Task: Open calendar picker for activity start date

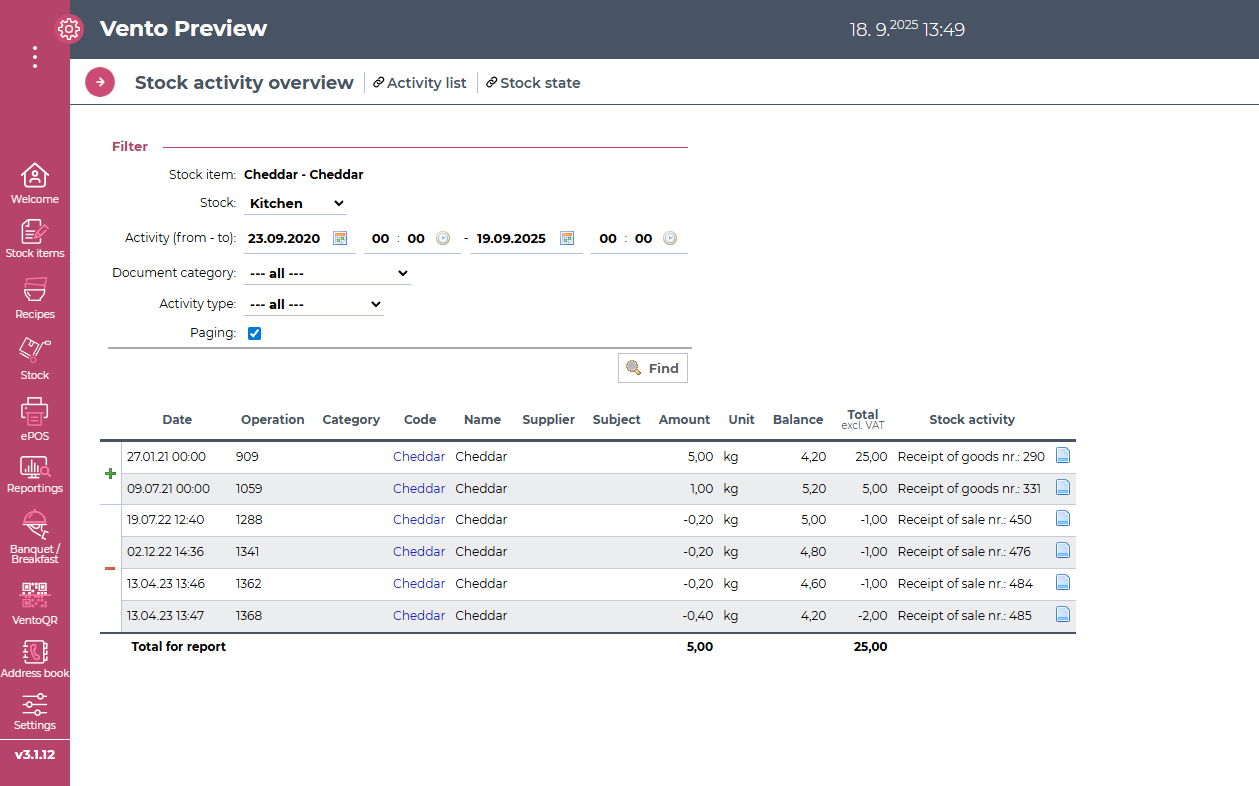Action: pyautogui.click(x=340, y=238)
